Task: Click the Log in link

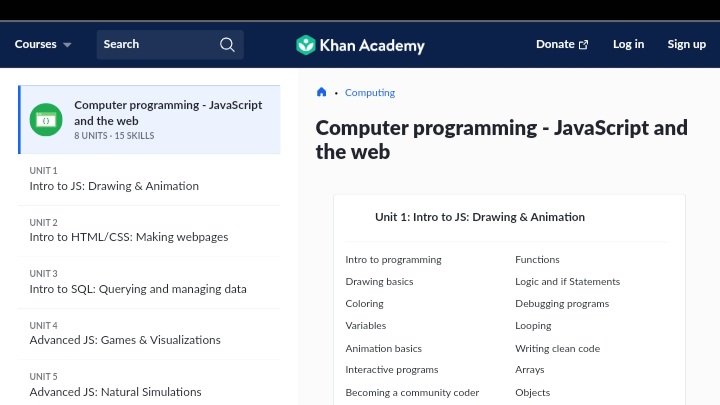Action: coord(628,44)
